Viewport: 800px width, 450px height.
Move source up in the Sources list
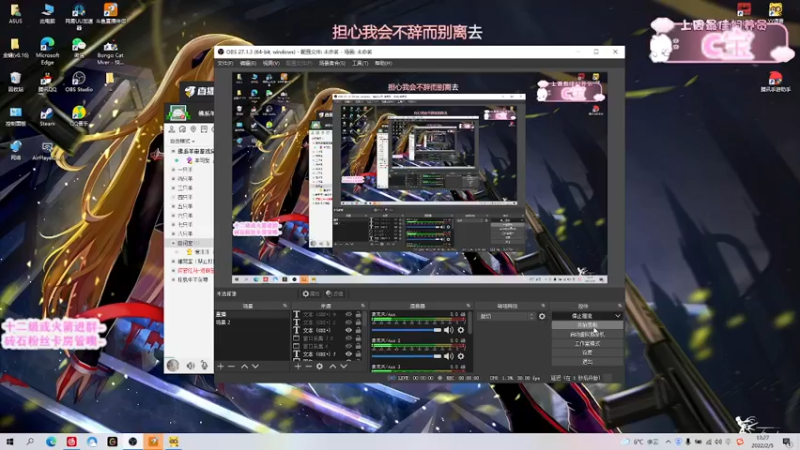333,366
